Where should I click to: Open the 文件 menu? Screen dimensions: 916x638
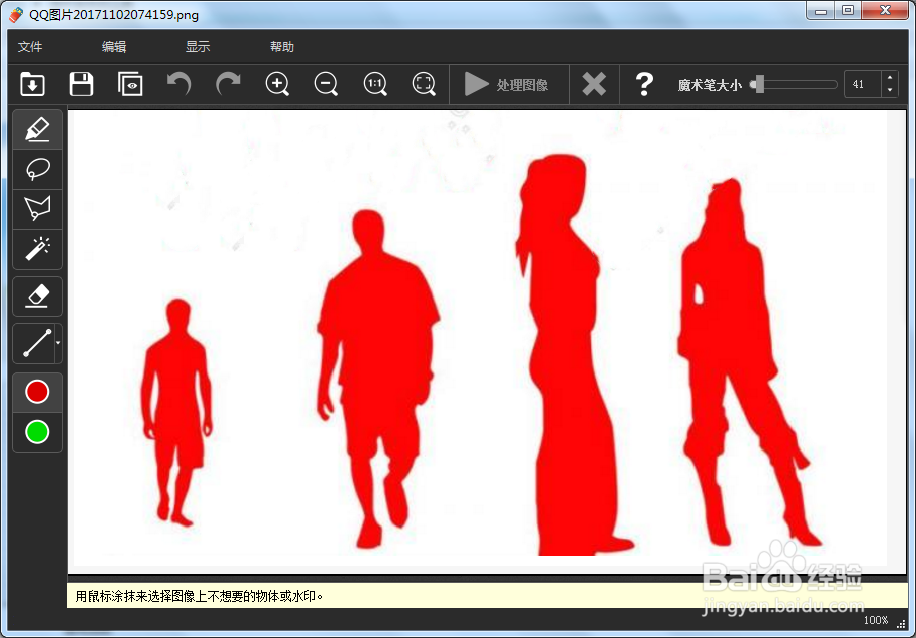(x=30, y=47)
